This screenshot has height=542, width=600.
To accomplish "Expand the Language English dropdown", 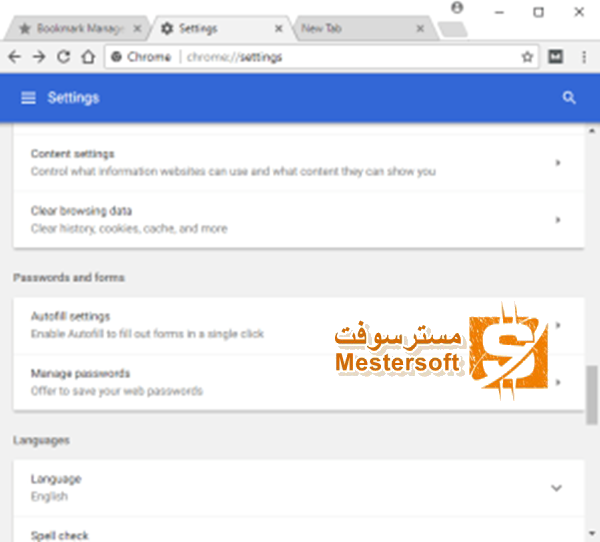I will click(x=556, y=488).
